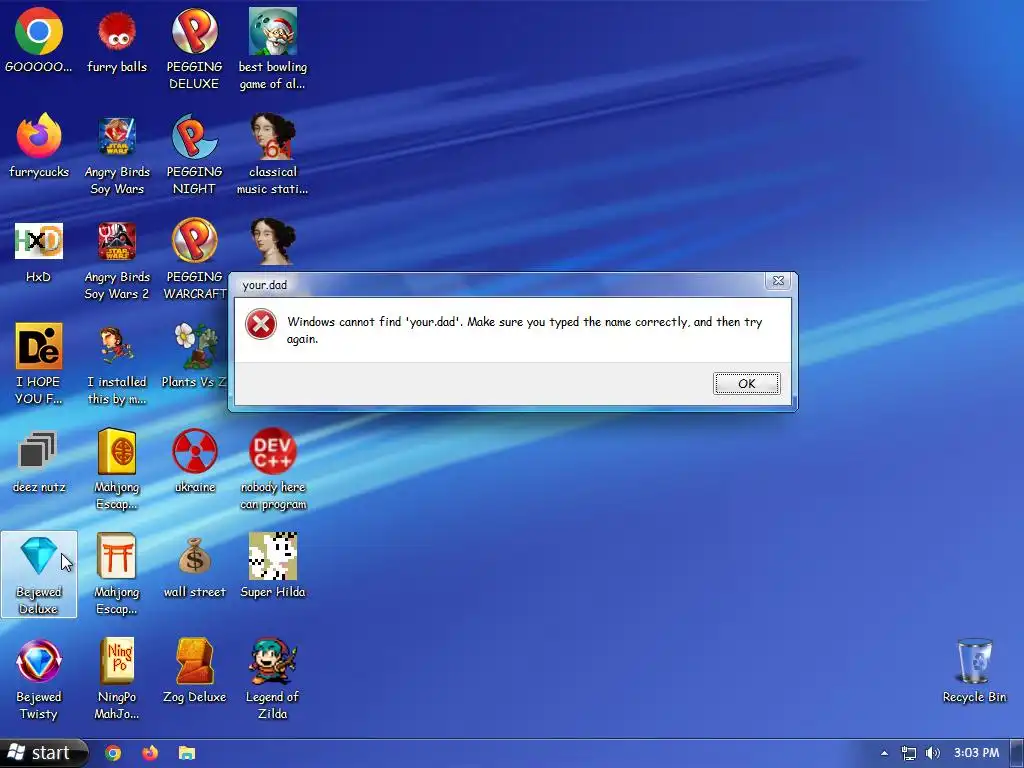Viewport: 1024px width, 768px height.
Task: Select the Bejewed Deluxe desktop icon
Action: (x=39, y=575)
